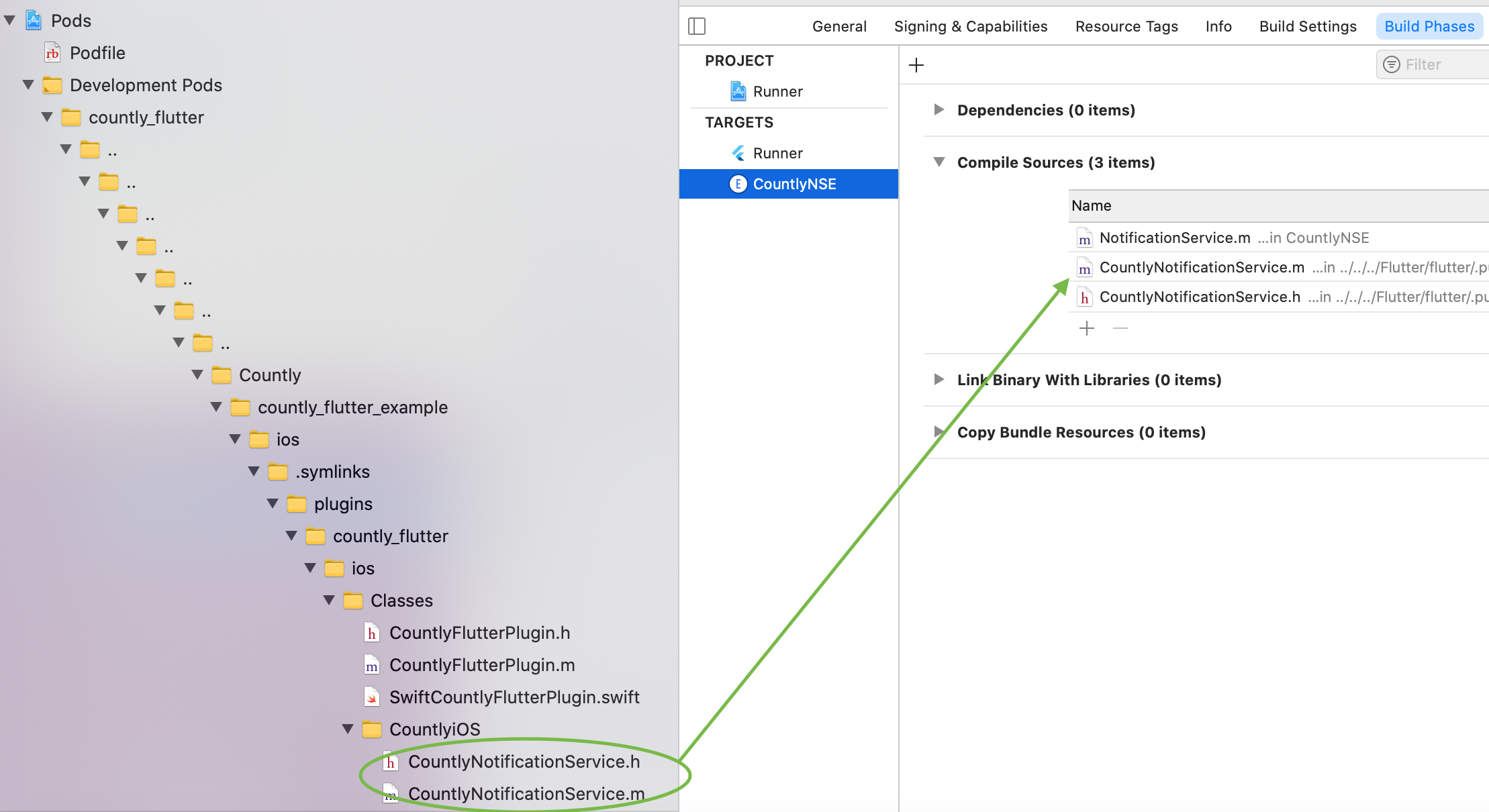This screenshot has width=1489, height=812.
Task: Select CountlyFlutterPlugin.m in the navigator
Action: pyautogui.click(x=482, y=665)
